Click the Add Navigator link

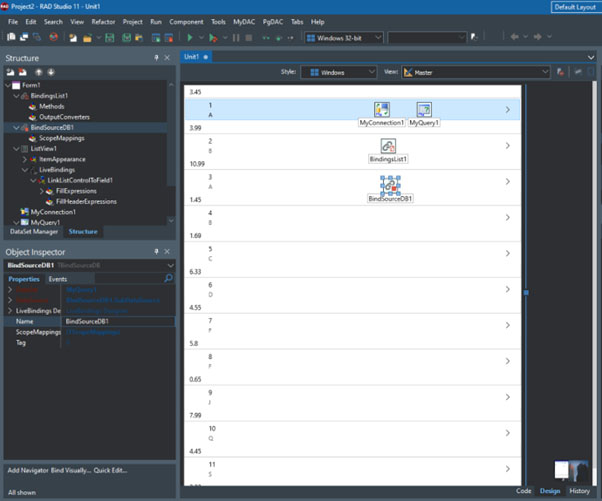(x=28, y=470)
